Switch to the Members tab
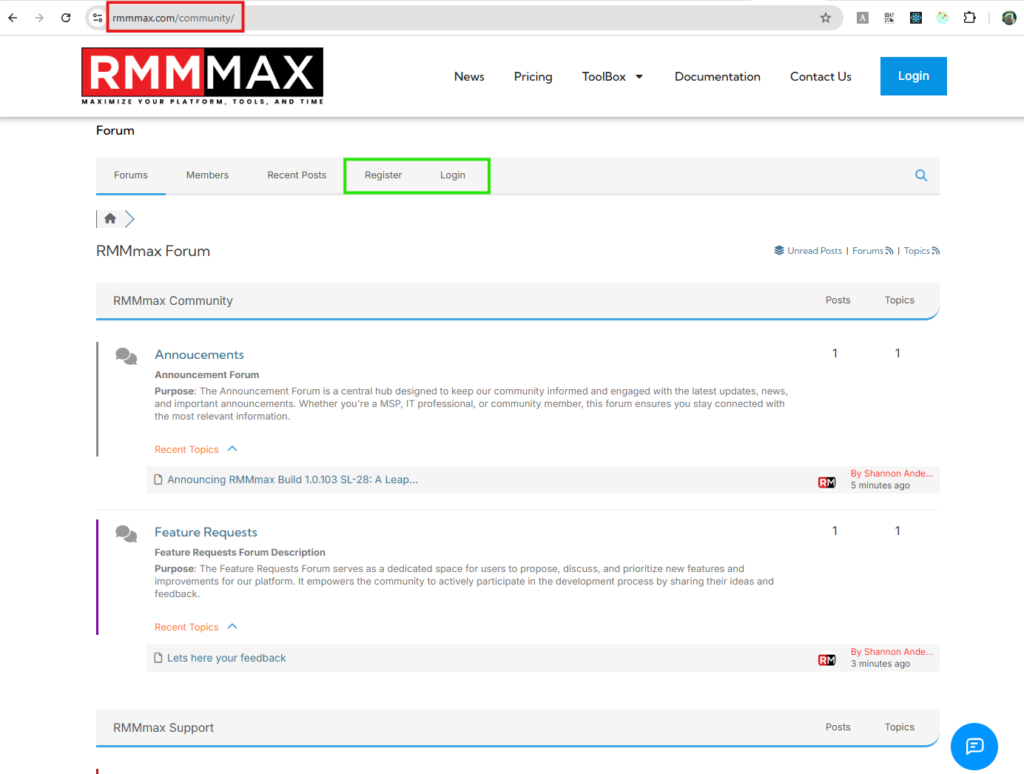The image size is (1024, 774). 207,175
